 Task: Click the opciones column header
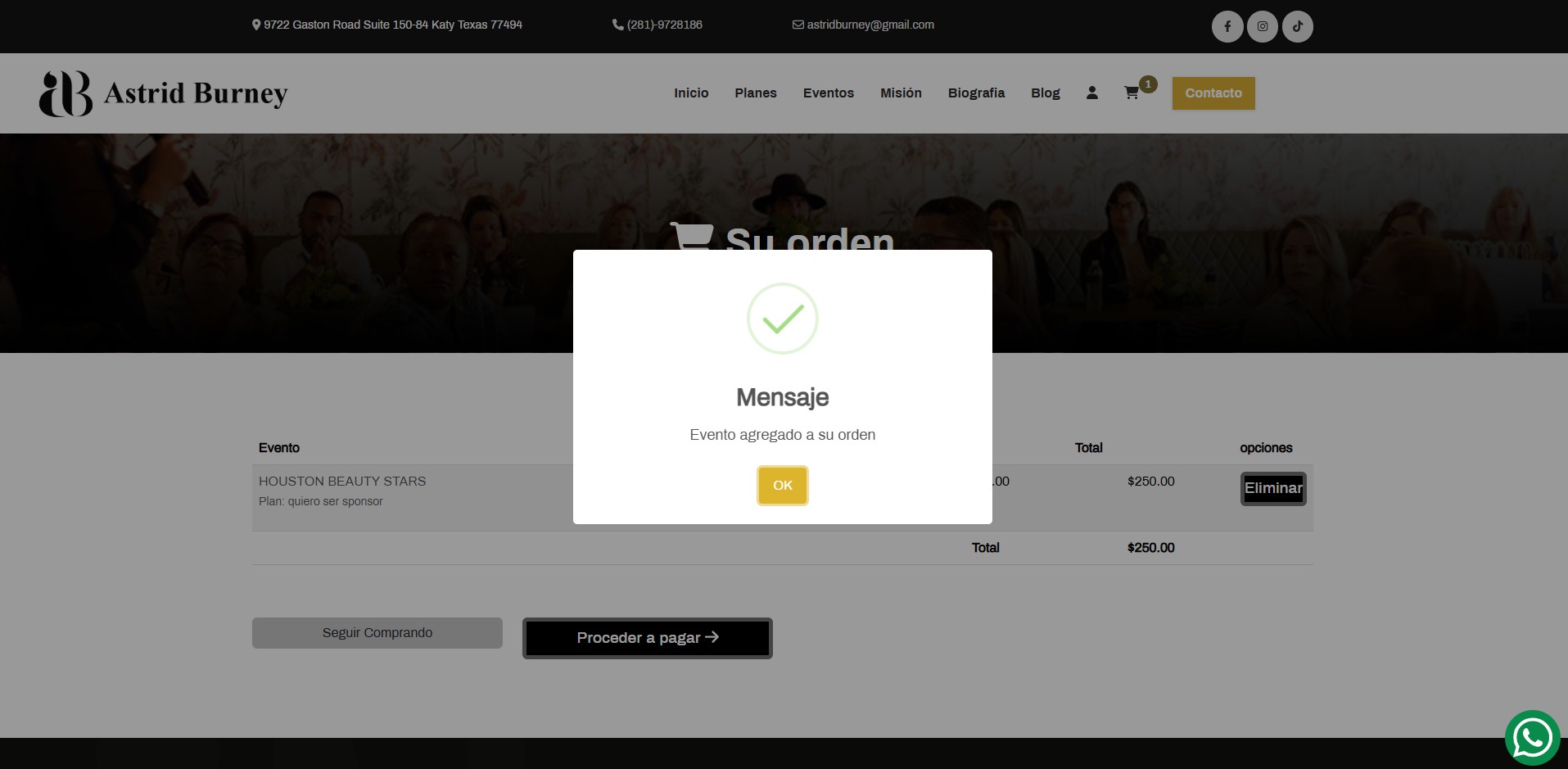tap(1266, 448)
